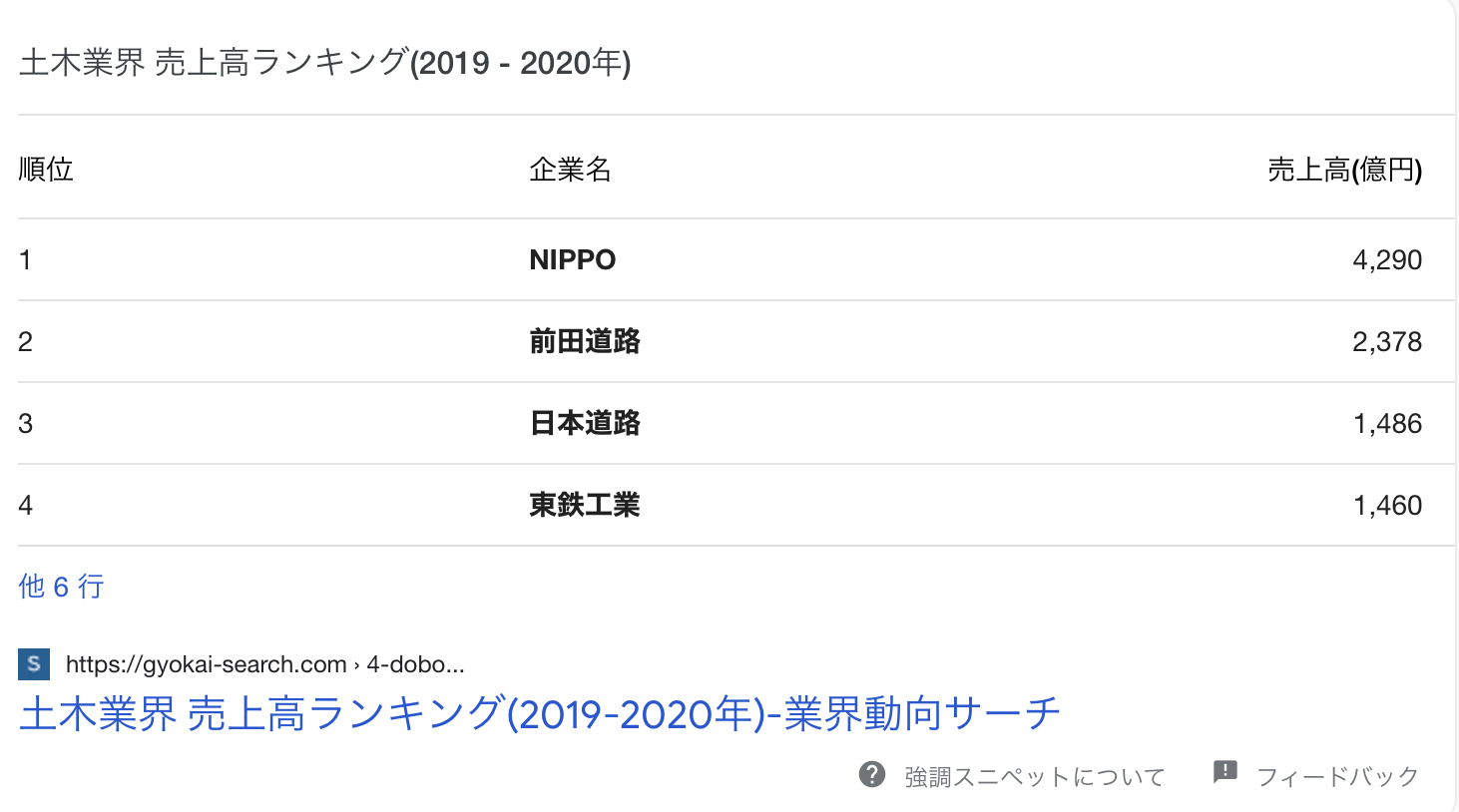Click the フィードバック link

pos(1337,777)
